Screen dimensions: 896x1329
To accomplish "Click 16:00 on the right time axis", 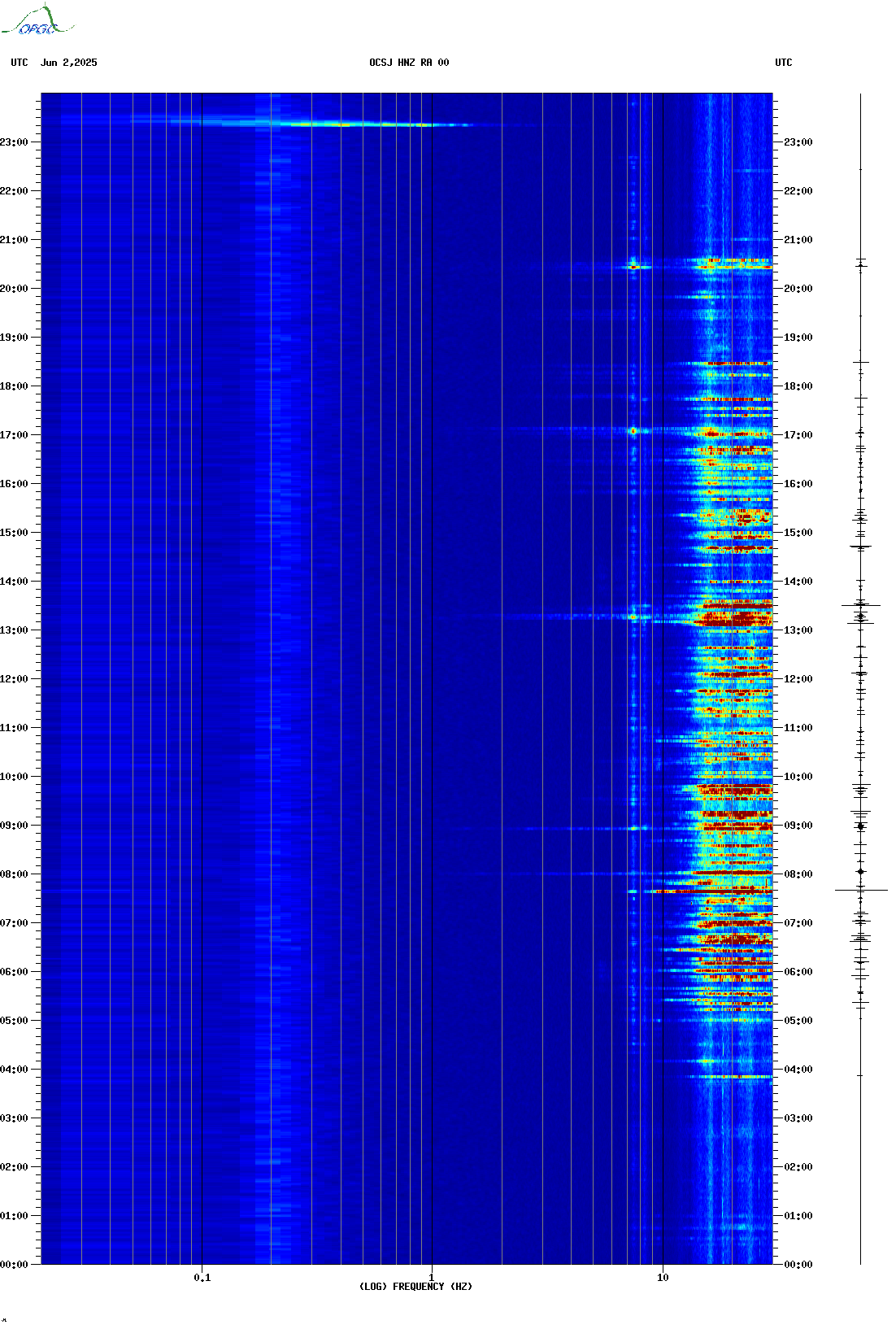I will 798,484.
